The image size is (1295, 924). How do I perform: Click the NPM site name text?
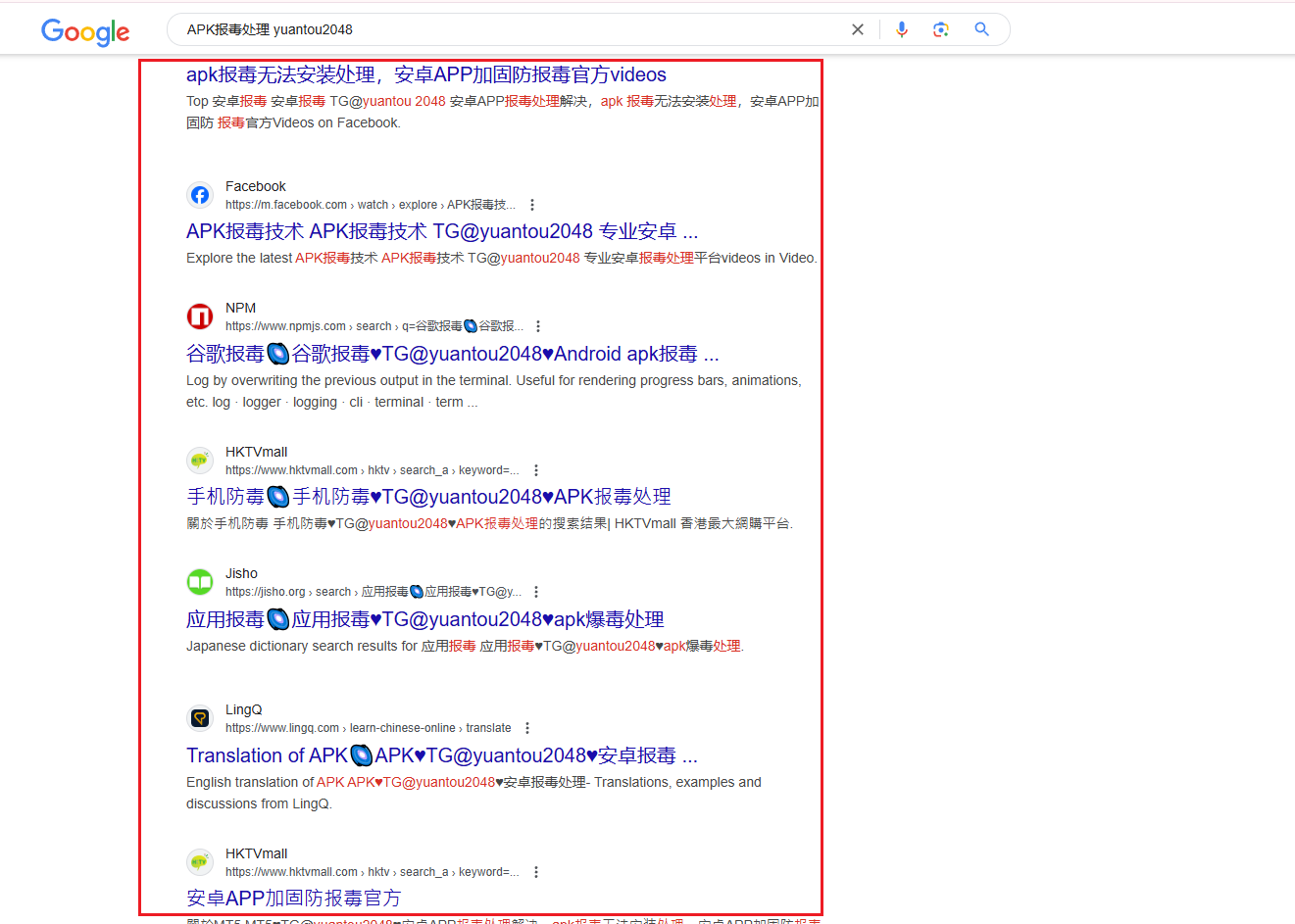tap(240, 308)
